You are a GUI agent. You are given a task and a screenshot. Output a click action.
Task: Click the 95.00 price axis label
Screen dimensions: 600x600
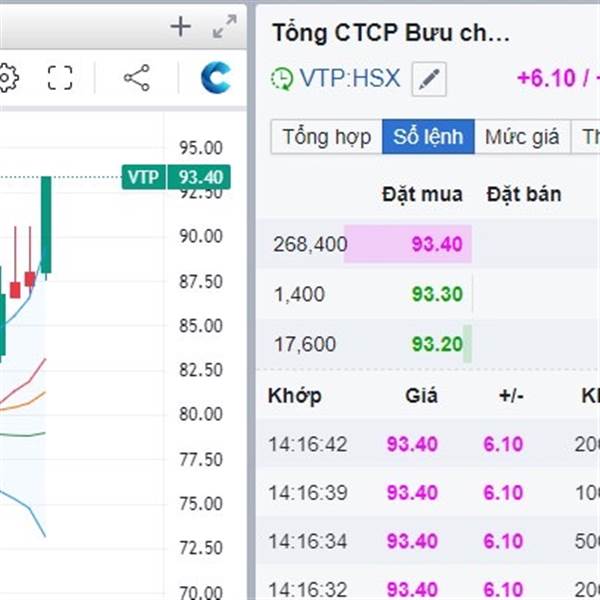[201, 148]
